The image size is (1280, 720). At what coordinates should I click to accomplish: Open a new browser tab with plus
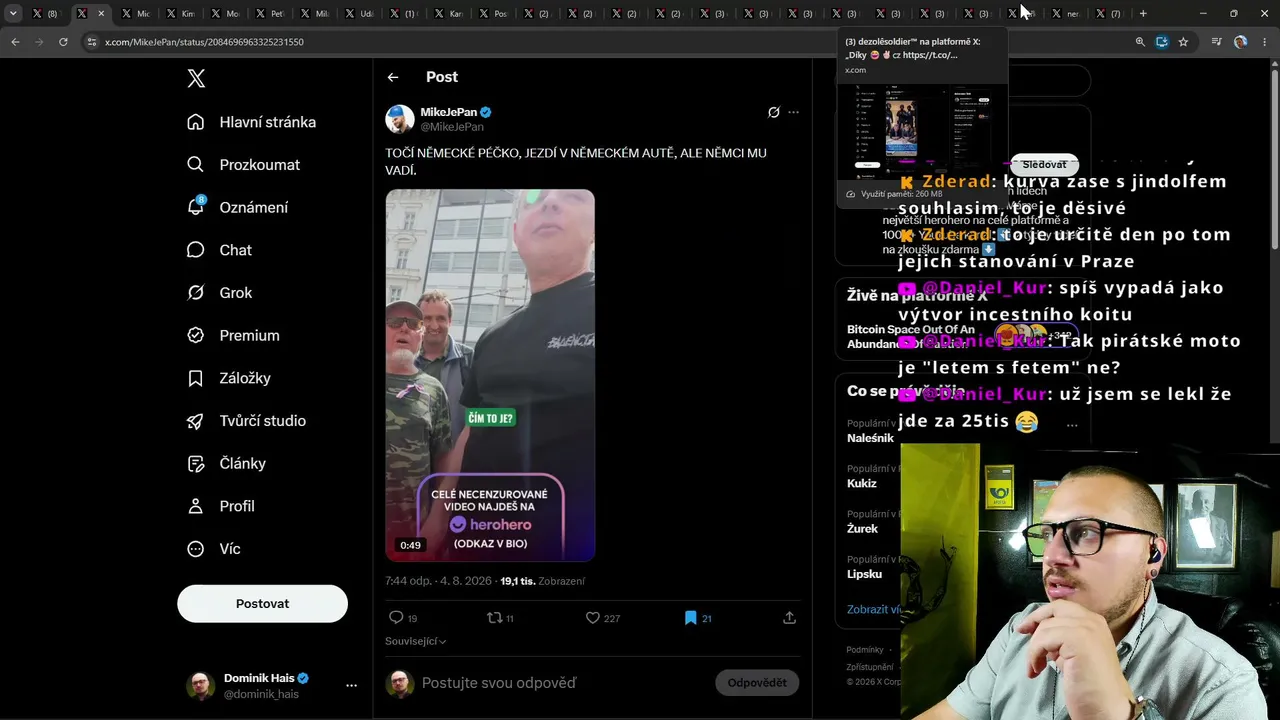click(1143, 14)
